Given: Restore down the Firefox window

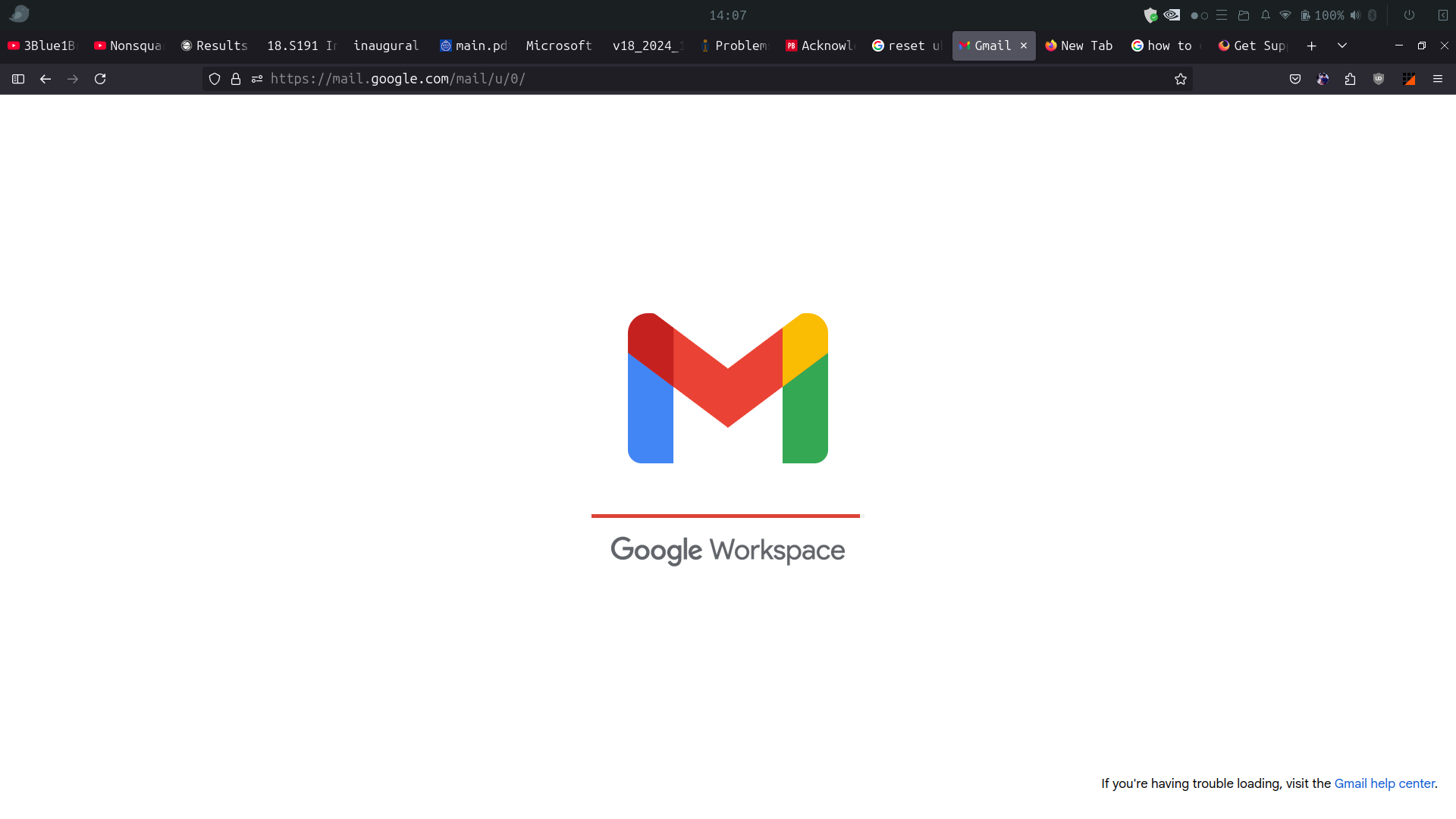Looking at the screenshot, I should [x=1422, y=45].
